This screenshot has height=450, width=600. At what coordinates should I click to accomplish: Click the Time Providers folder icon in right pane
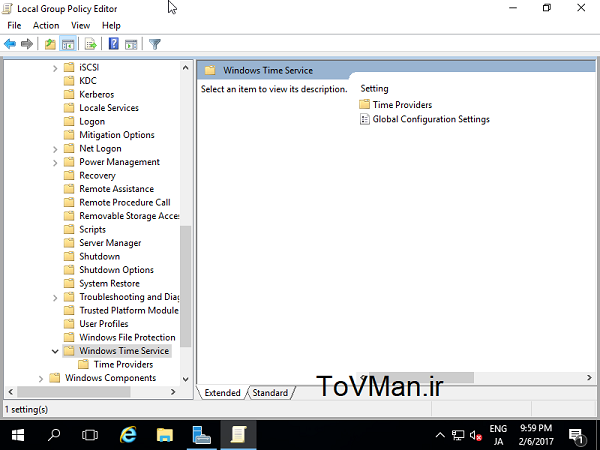pyautogui.click(x=364, y=104)
